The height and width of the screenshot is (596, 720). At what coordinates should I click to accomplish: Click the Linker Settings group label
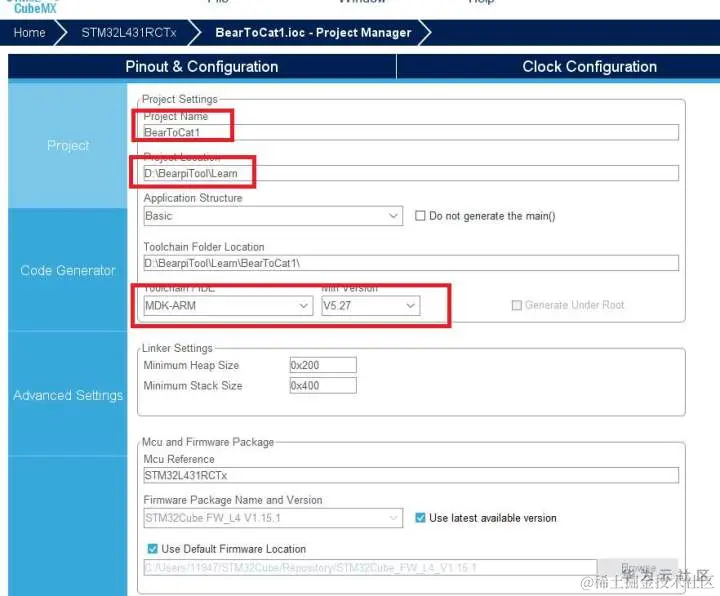click(x=177, y=348)
